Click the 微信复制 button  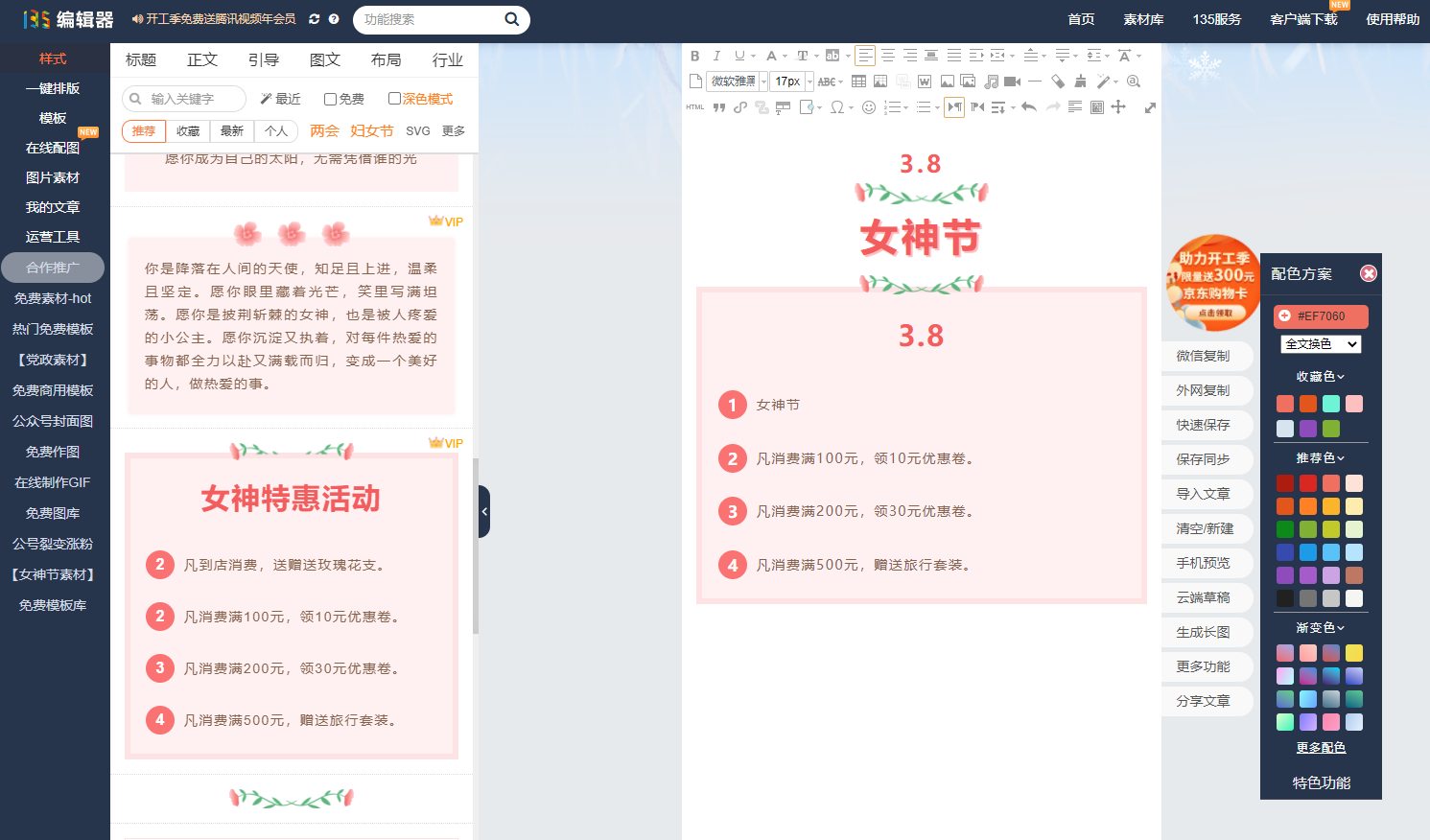coord(1203,356)
